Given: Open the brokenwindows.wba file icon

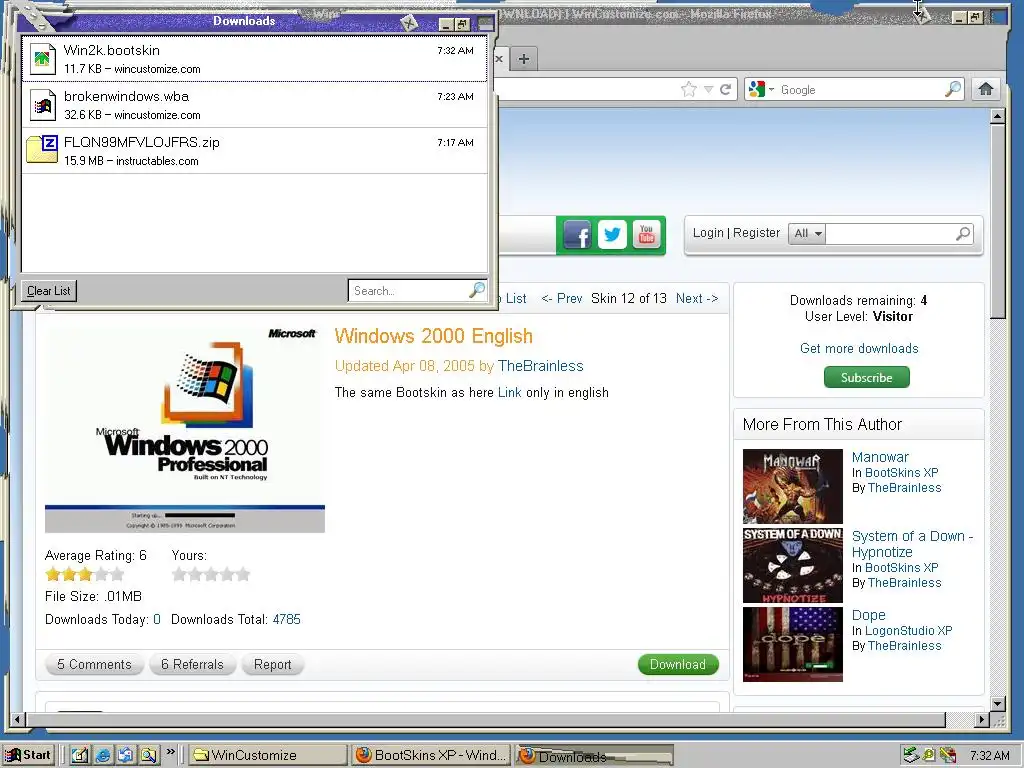Looking at the screenshot, I should tap(43, 105).
